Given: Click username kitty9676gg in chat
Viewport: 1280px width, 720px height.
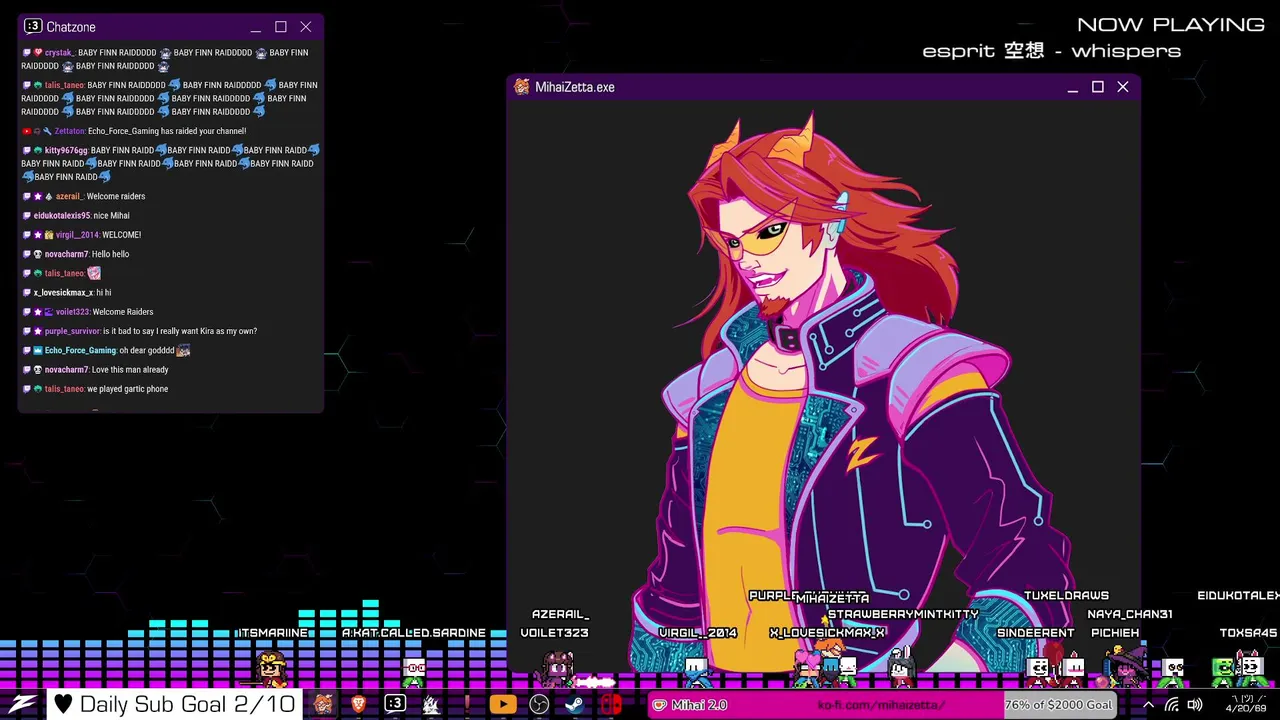Looking at the screenshot, I should [66, 150].
